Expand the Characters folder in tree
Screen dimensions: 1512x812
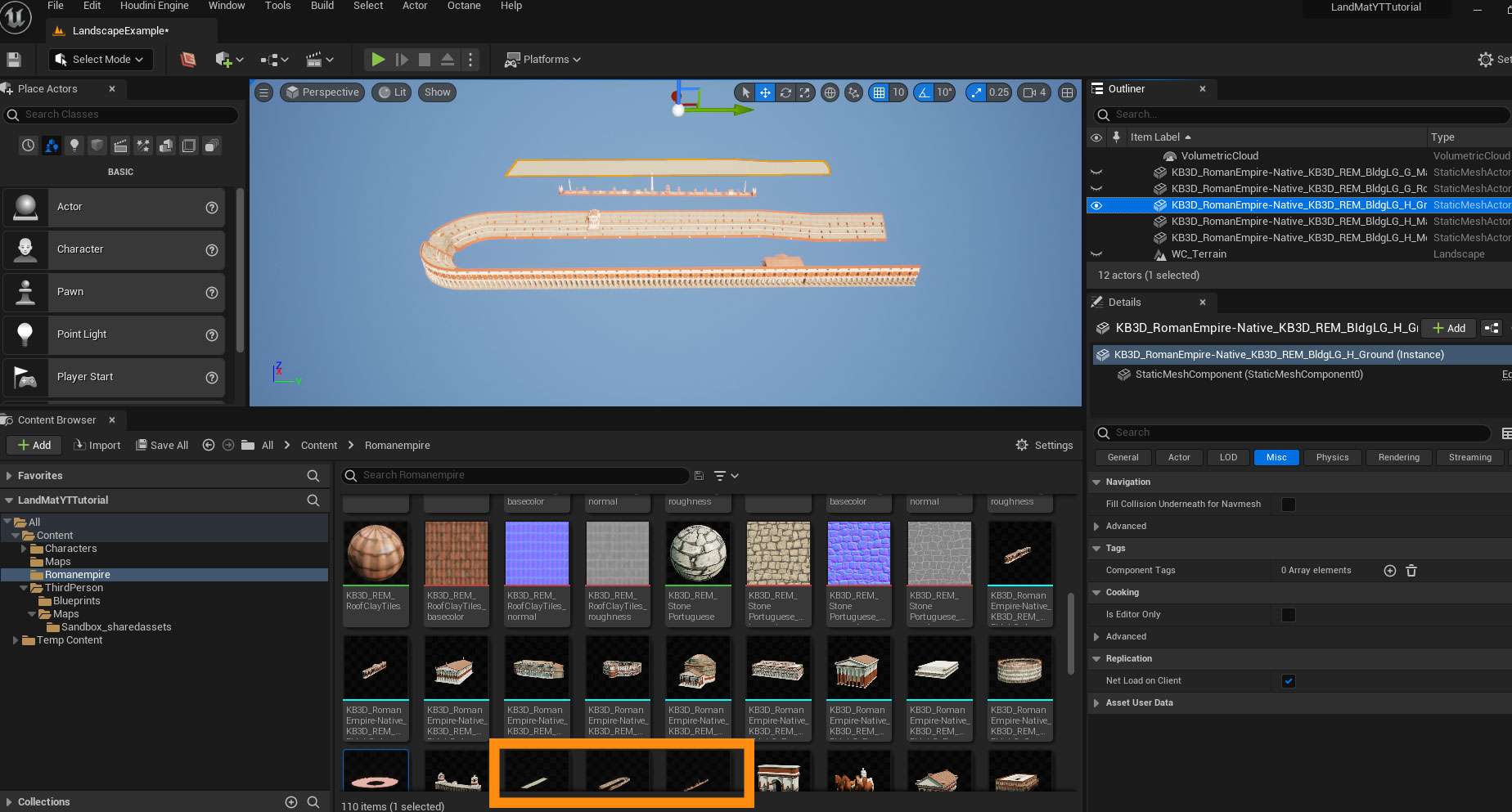(x=24, y=549)
